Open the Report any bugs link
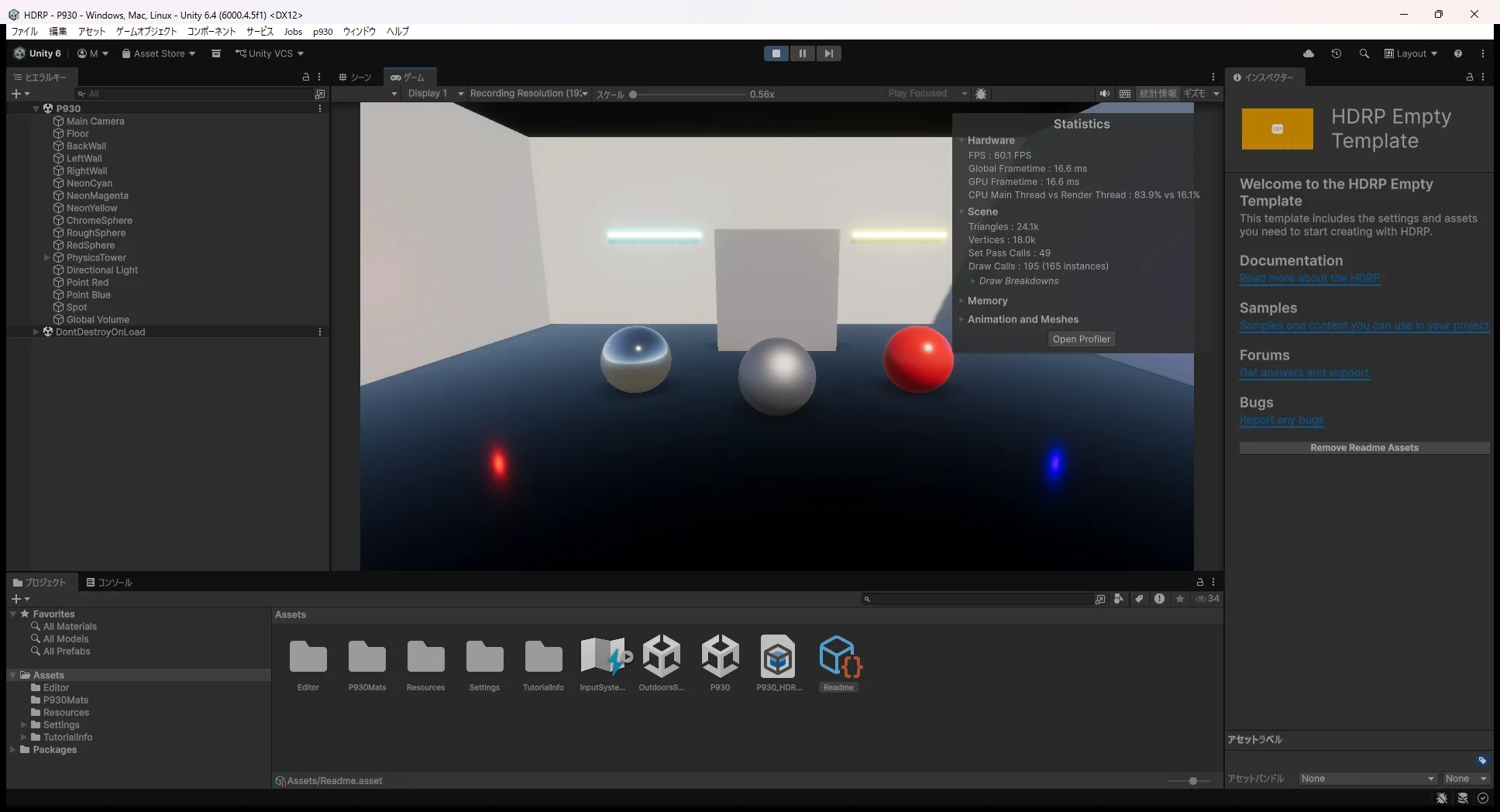The width and height of the screenshot is (1500, 812). (1282, 420)
